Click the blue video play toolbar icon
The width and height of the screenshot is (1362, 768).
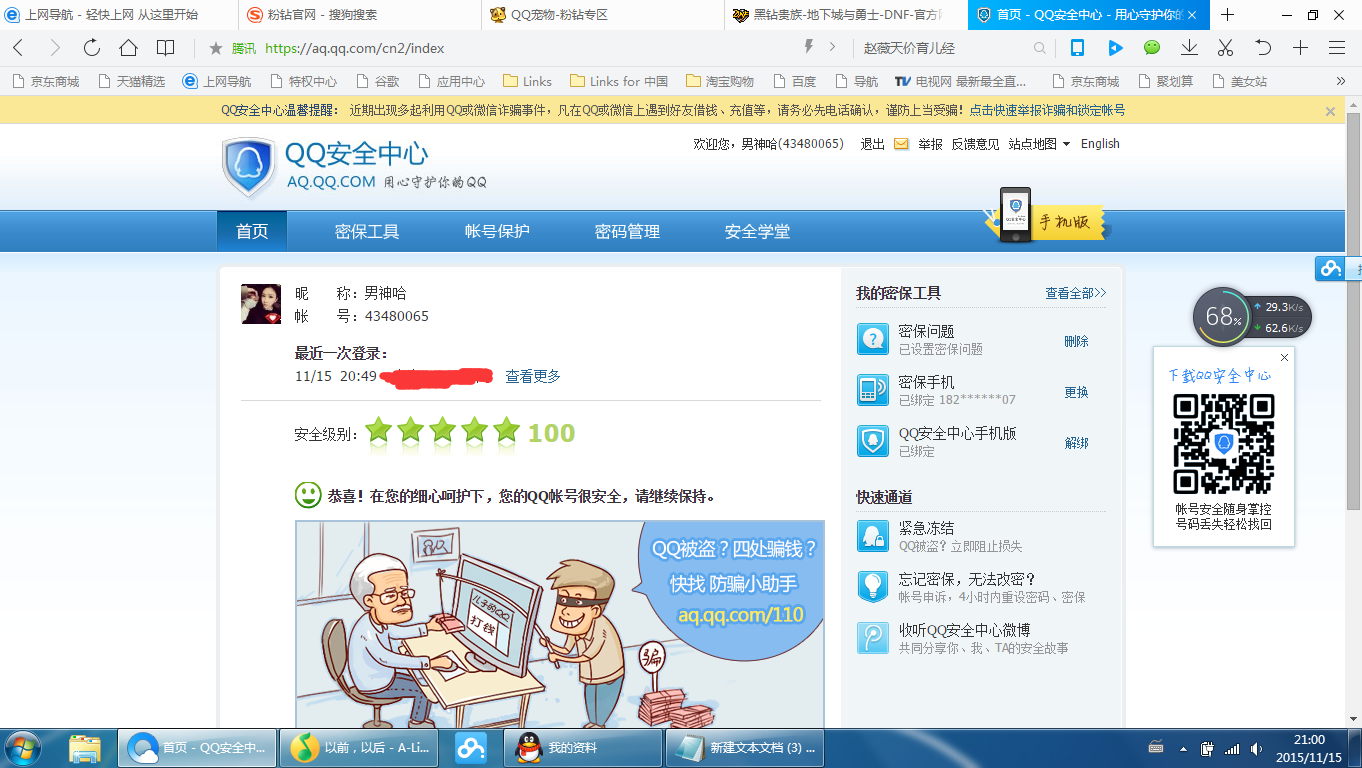pyautogui.click(x=1115, y=48)
